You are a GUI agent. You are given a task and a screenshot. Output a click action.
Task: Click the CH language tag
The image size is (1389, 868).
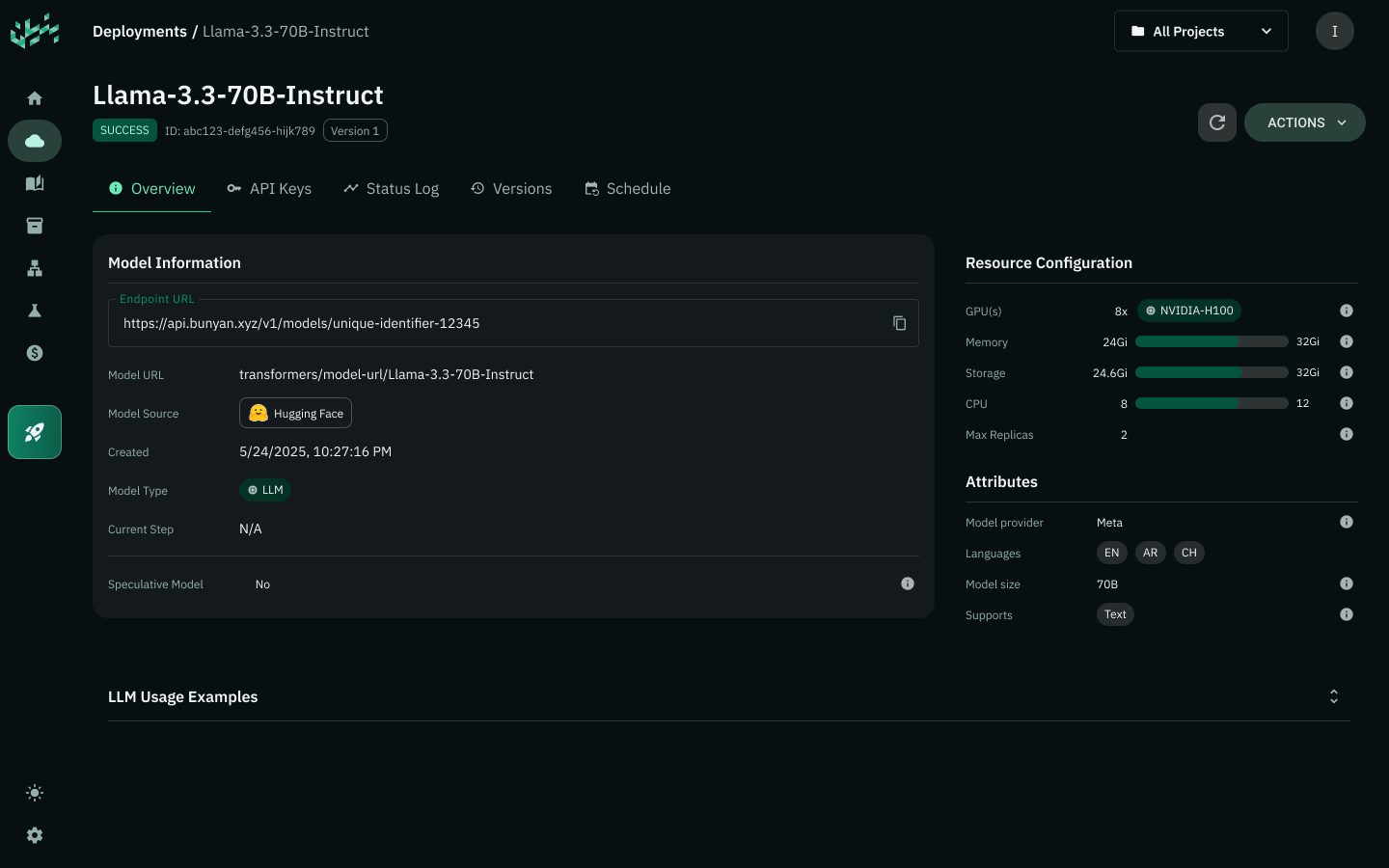pyautogui.click(x=1189, y=553)
